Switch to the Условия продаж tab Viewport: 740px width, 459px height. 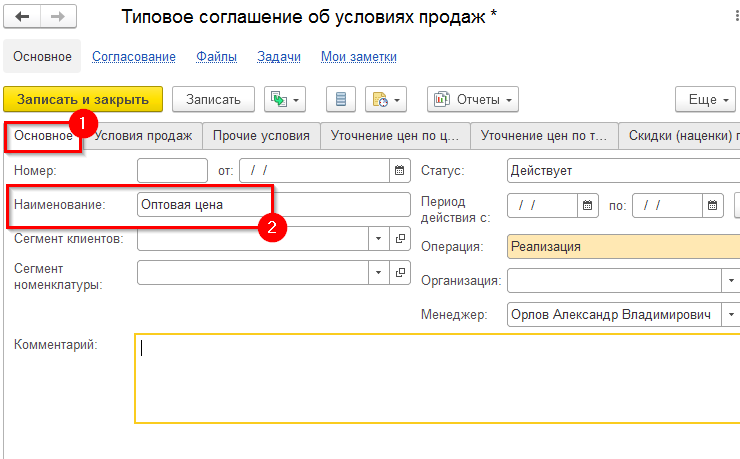pos(144,136)
